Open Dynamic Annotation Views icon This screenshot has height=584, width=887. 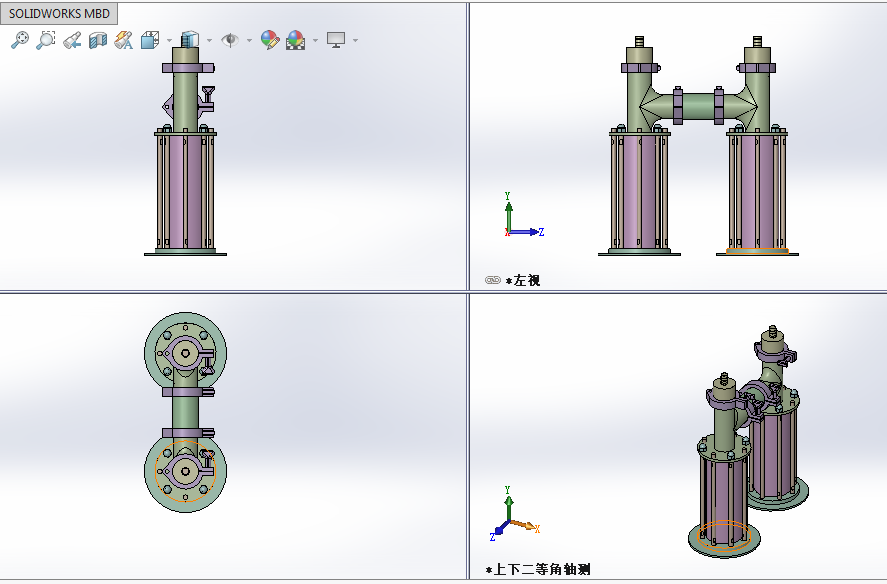coord(123,40)
